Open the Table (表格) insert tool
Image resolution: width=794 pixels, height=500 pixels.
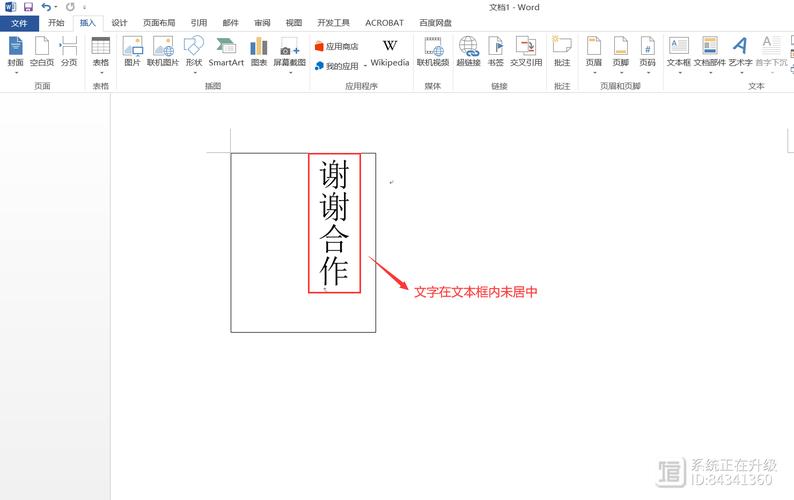pos(101,52)
